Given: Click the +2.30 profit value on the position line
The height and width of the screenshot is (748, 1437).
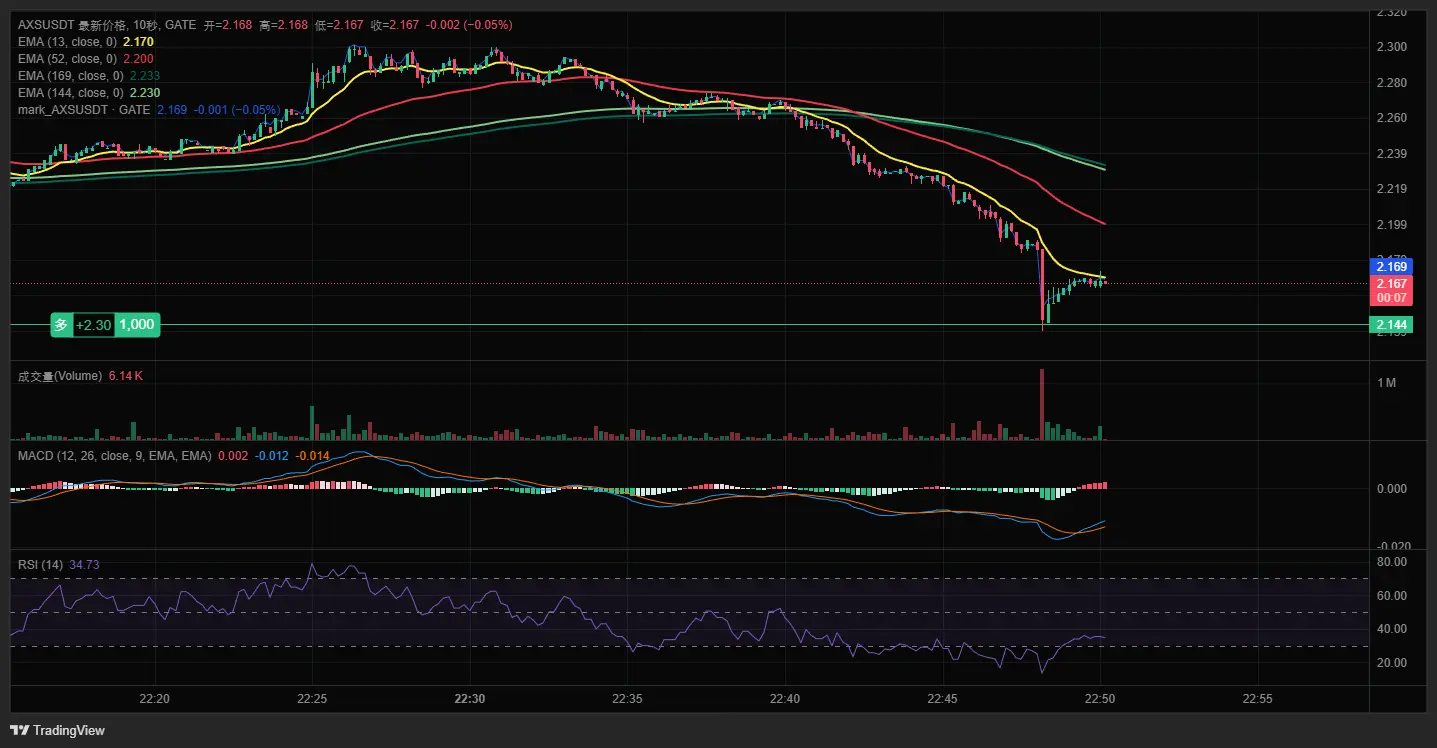Looking at the screenshot, I should point(93,325).
